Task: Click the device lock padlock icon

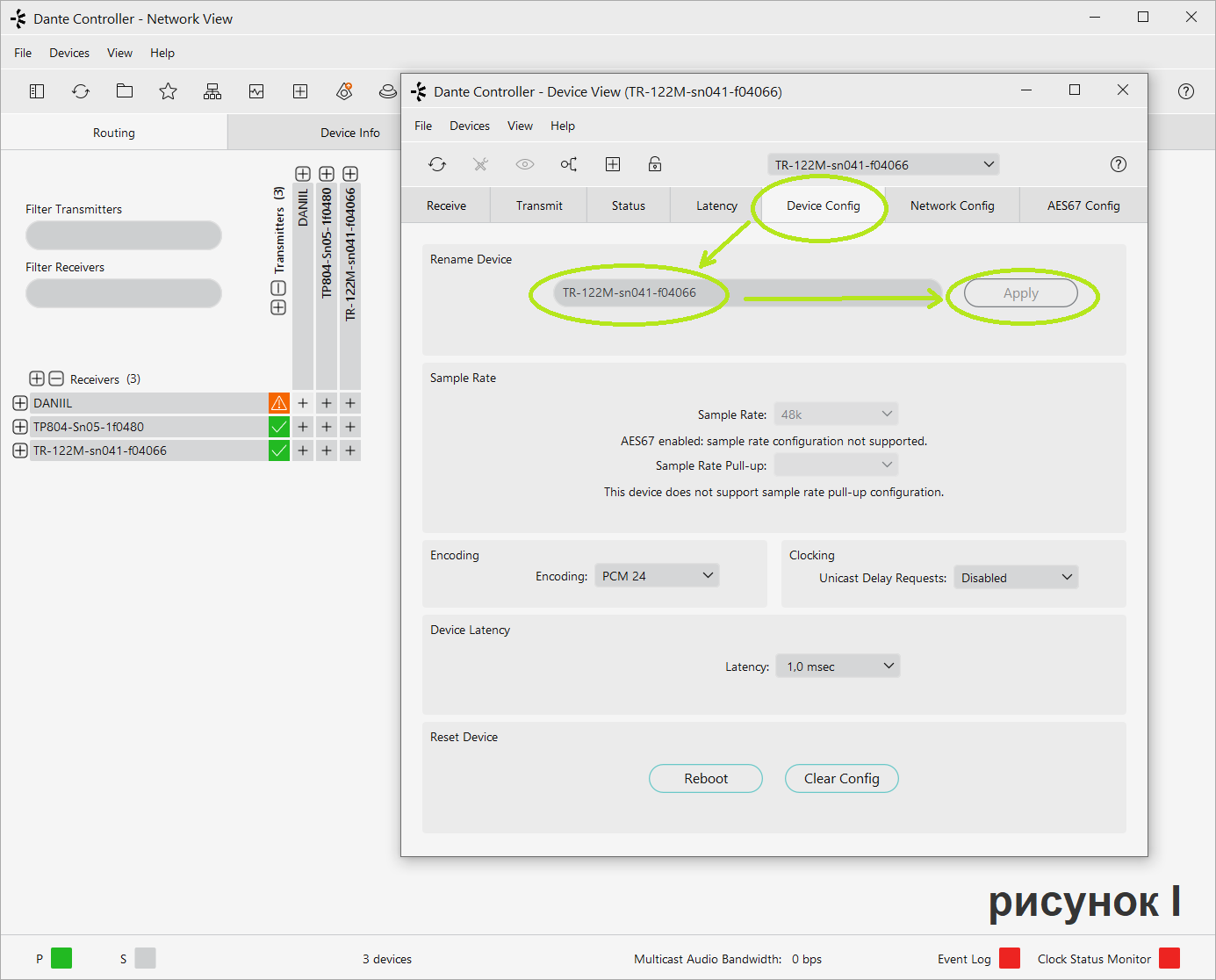Action: tap(655, 164)
